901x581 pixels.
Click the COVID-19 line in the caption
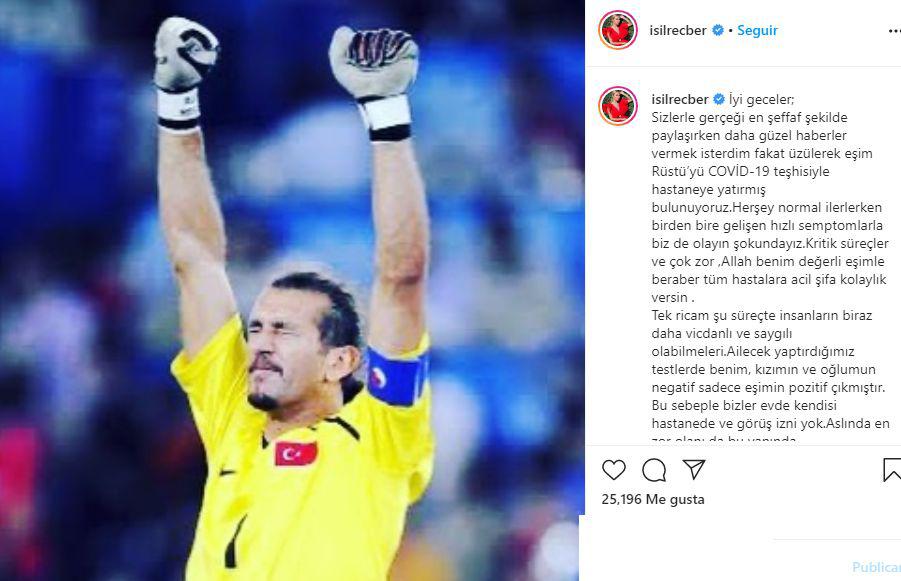(x=741, y=171)
